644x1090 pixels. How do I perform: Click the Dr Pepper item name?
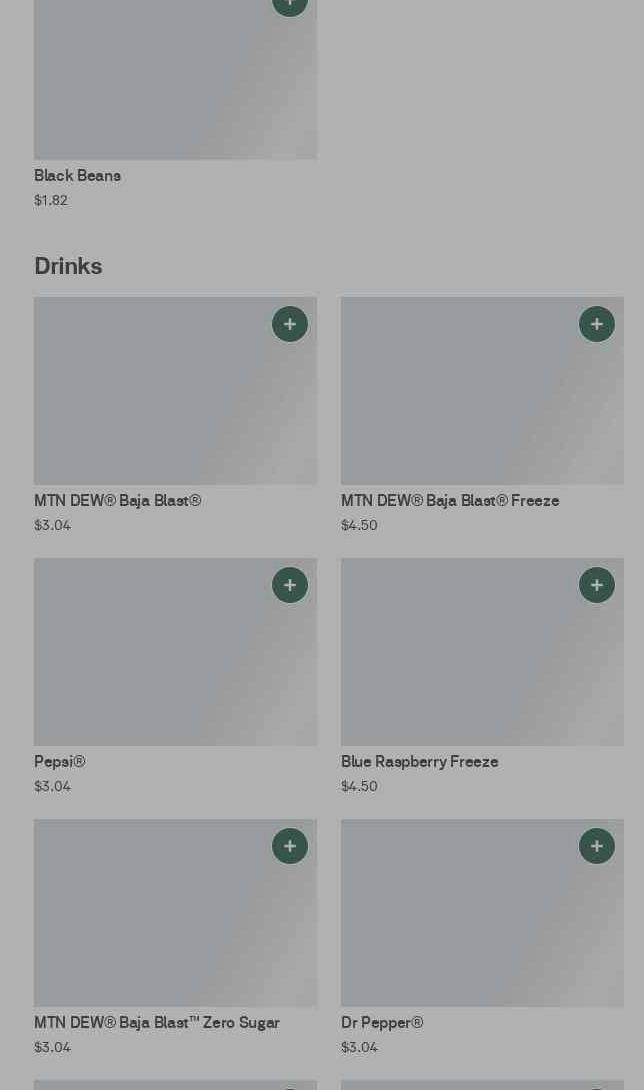point(382,1023)
